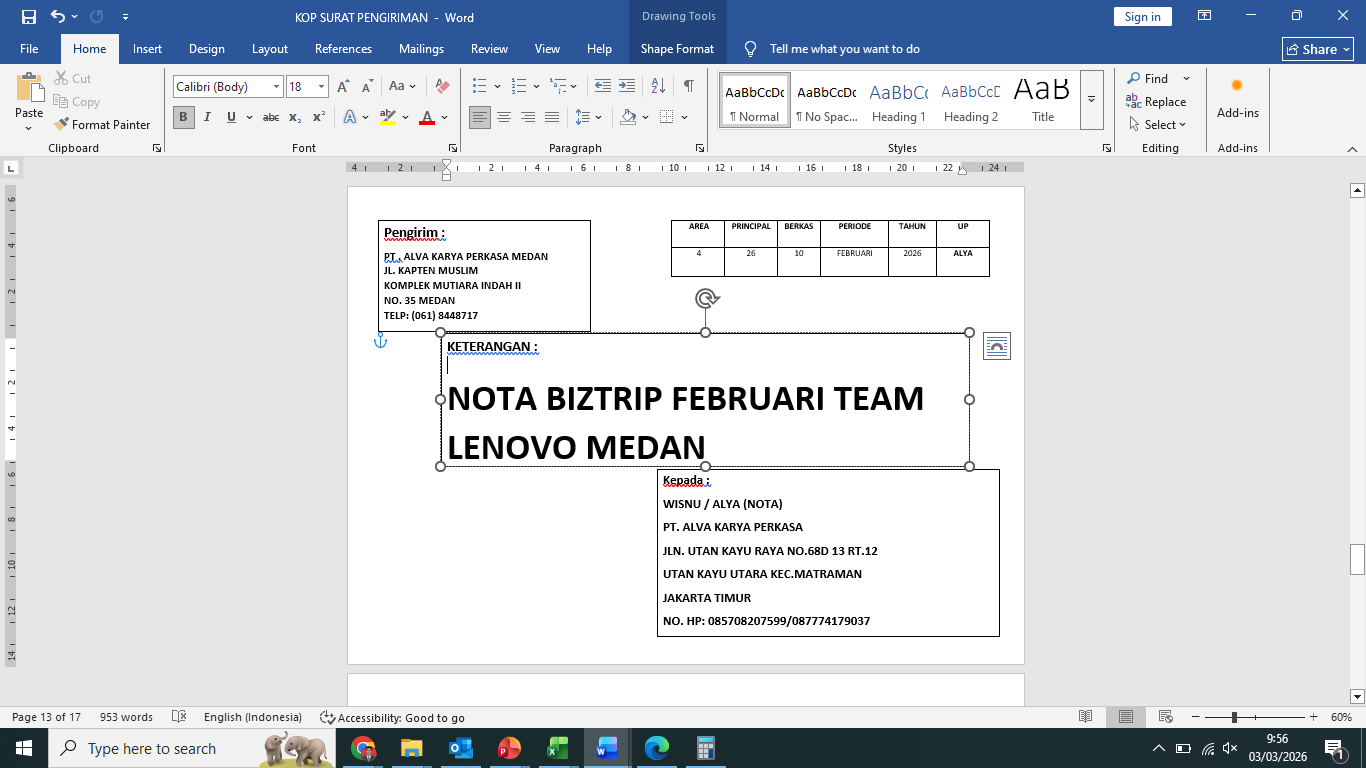The height and width of the screenshot is (768, 1366).
Task: Apply the Heading 1 style
Action: (x=897, y=99)
